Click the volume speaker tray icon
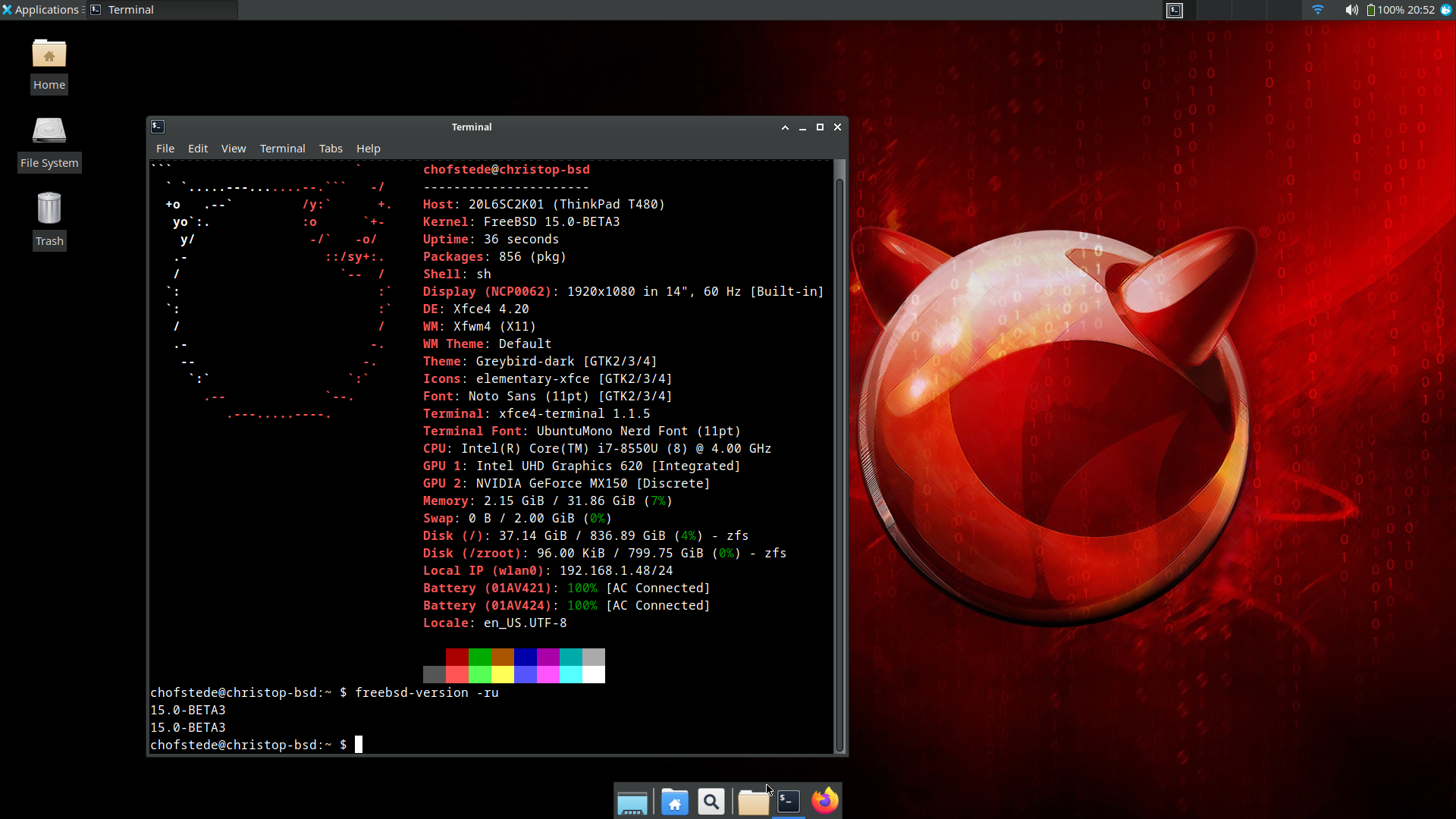 pyautogui.click(x=1351, y=10)
